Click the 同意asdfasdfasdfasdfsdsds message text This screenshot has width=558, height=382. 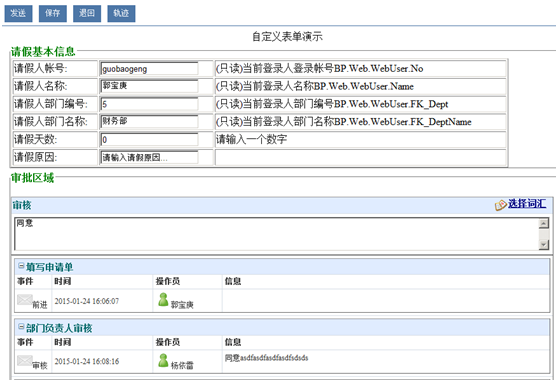point(266,358)
